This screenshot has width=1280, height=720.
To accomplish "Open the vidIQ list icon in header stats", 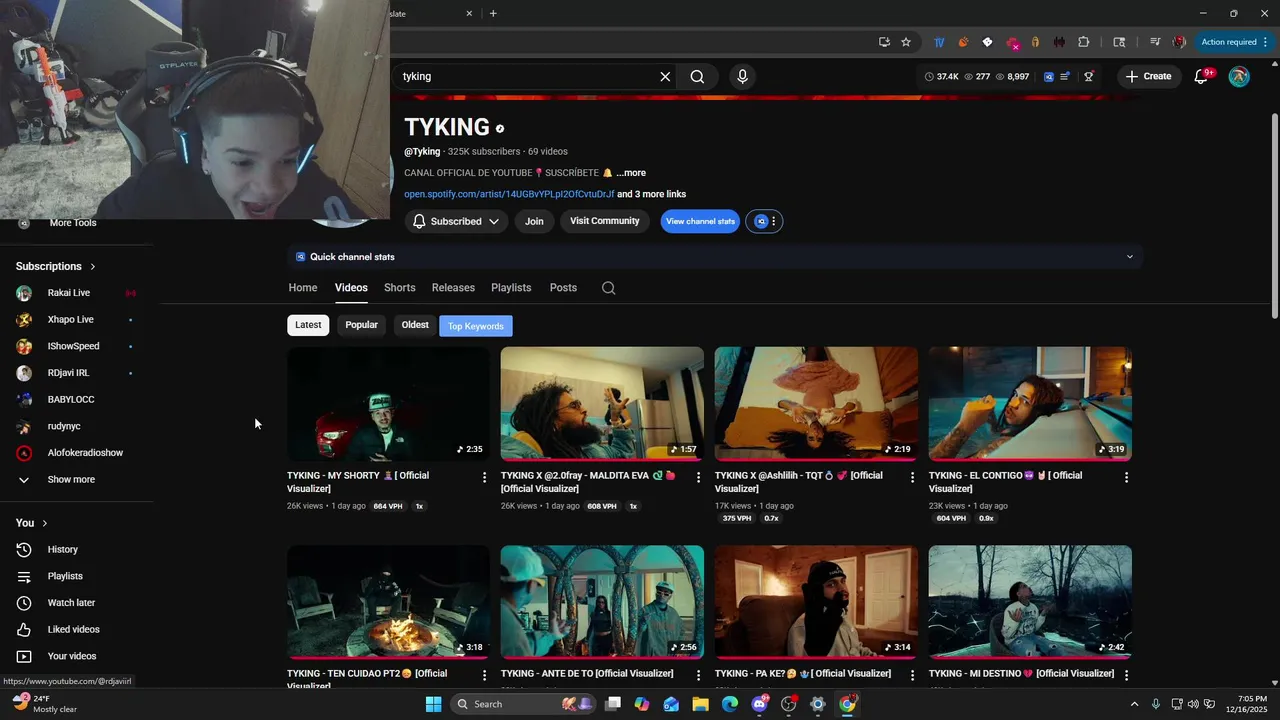I will pos(1065,76).
